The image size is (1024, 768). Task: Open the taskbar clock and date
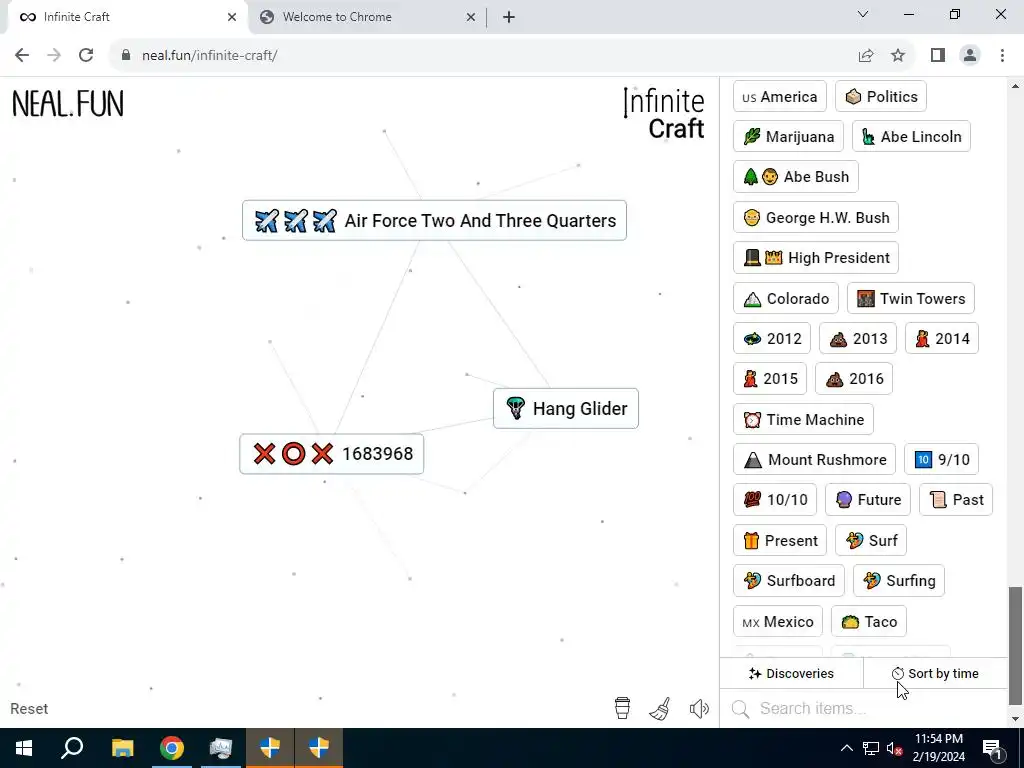(x=938, y=748)
